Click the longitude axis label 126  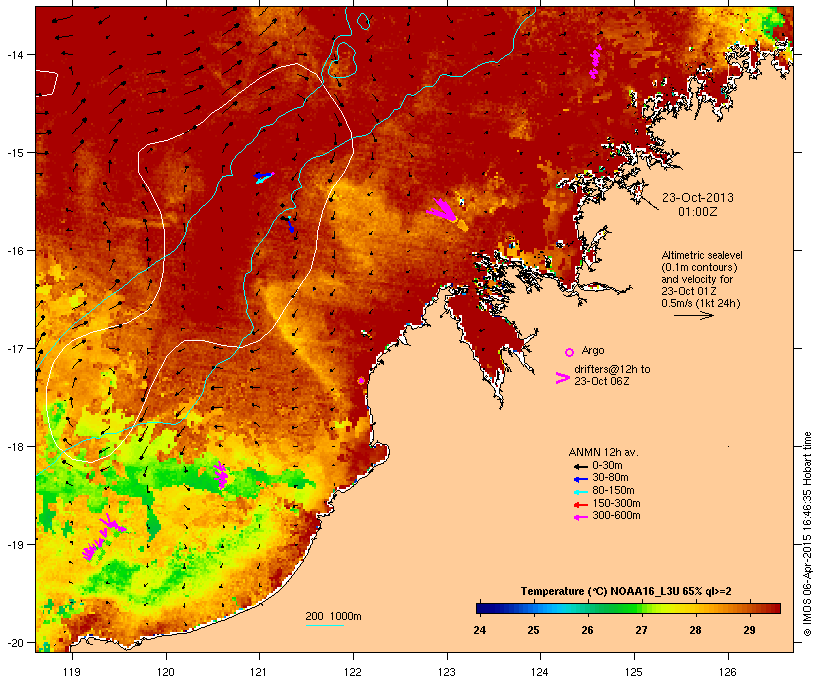point(727,672)
